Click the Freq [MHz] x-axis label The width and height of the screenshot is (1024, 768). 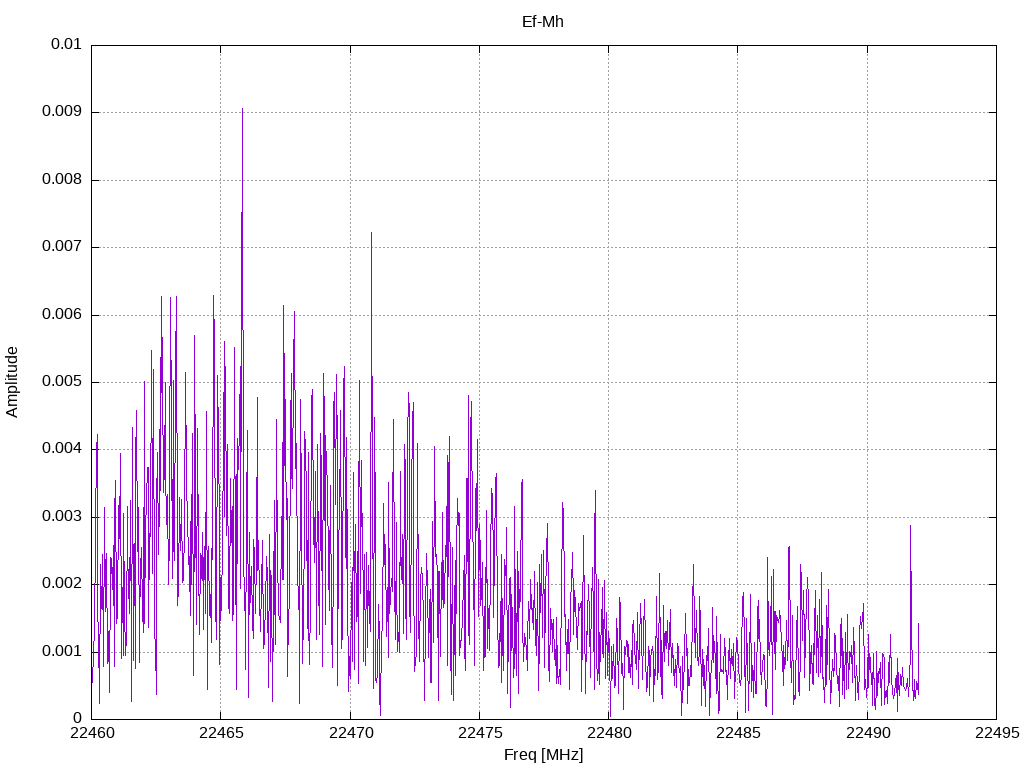tap(543, 755)
